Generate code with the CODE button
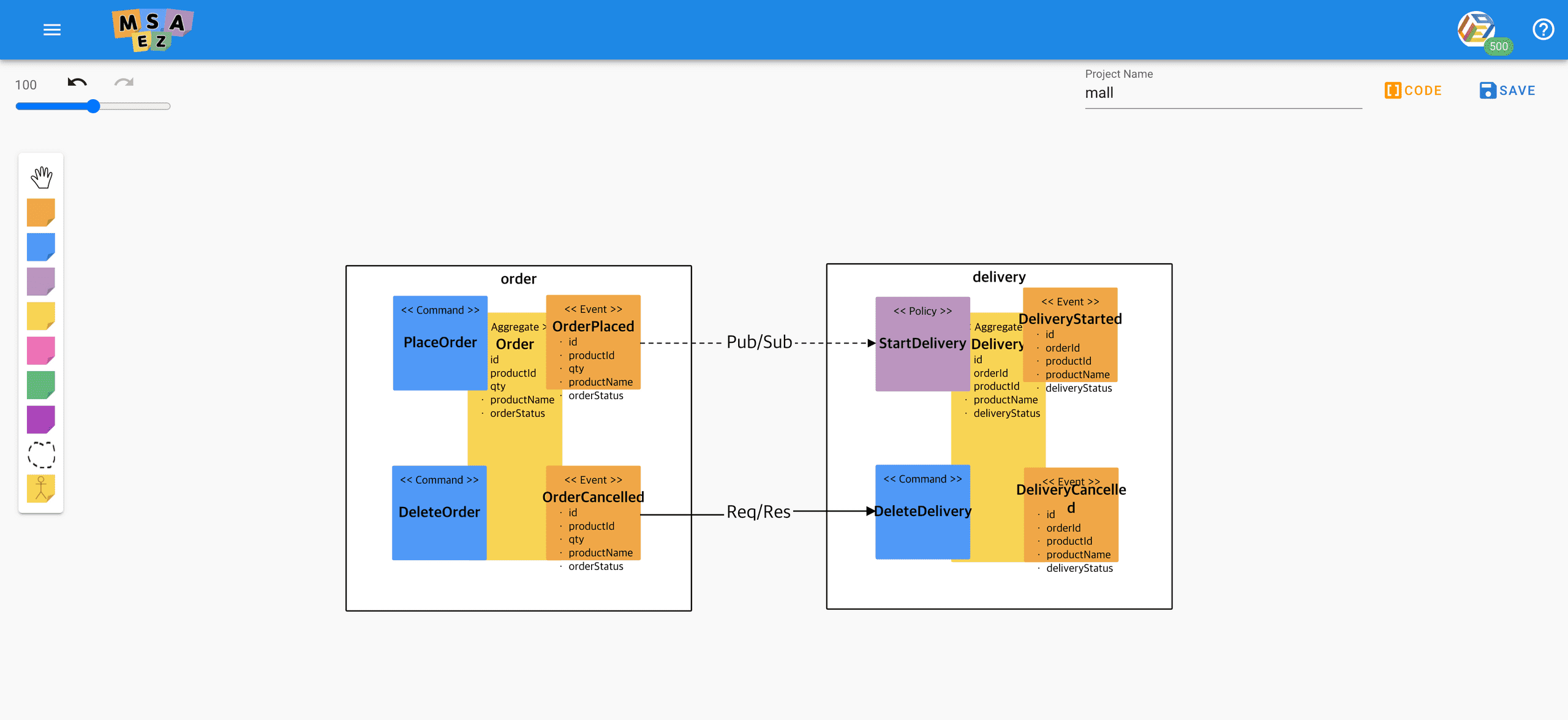1568x720 pixels. pos(1413,90)
